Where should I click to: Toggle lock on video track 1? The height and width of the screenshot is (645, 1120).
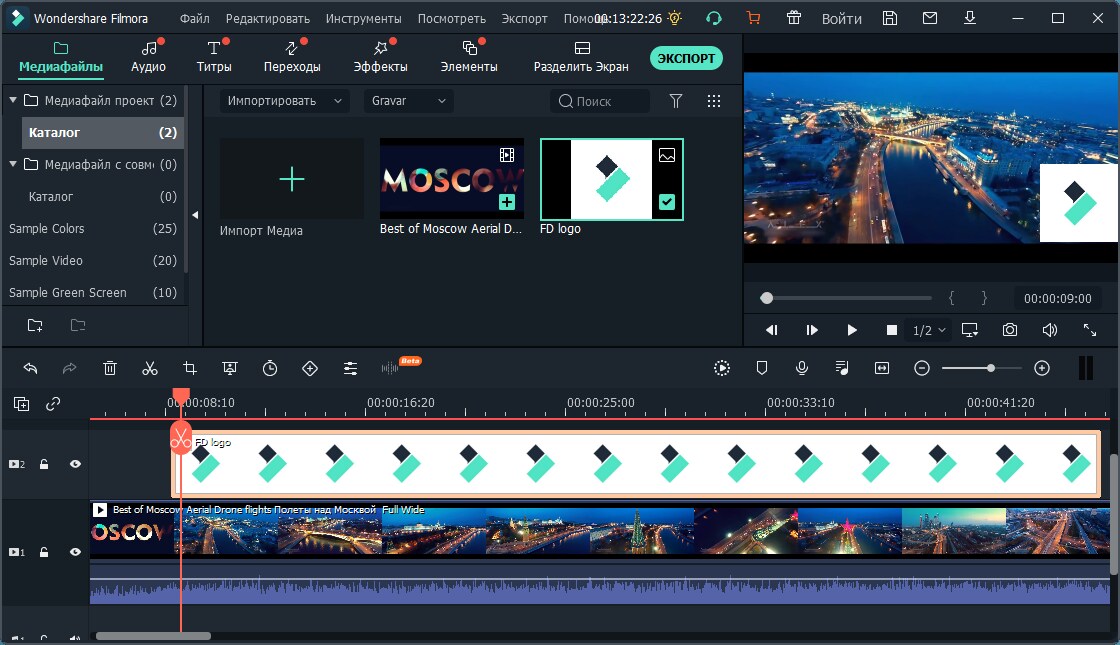[44, 551]
